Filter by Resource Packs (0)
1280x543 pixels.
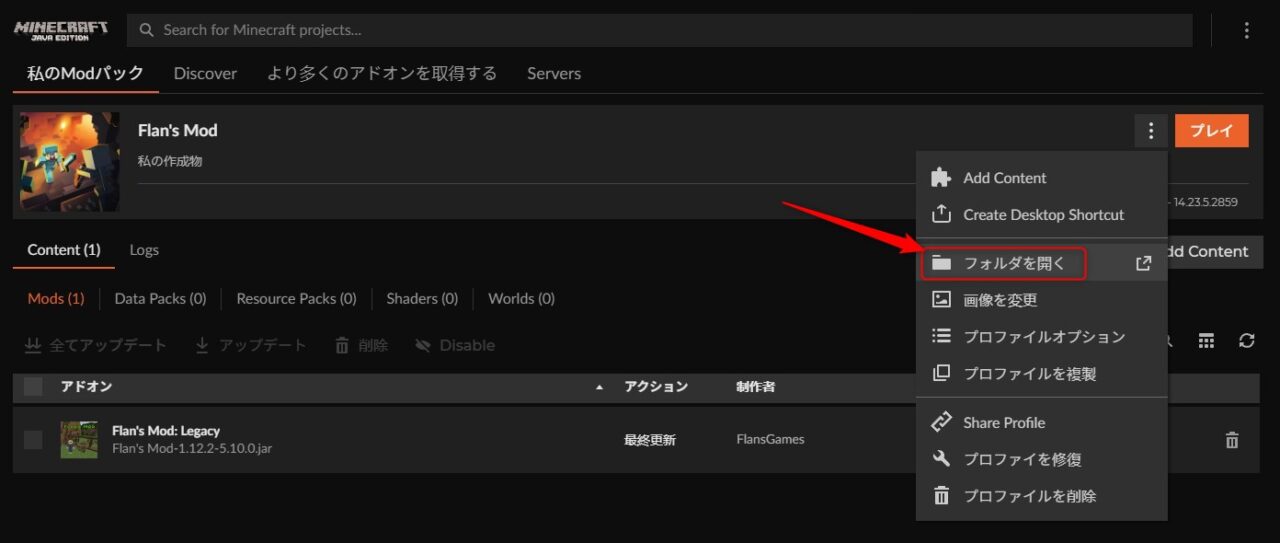point(296,298)
